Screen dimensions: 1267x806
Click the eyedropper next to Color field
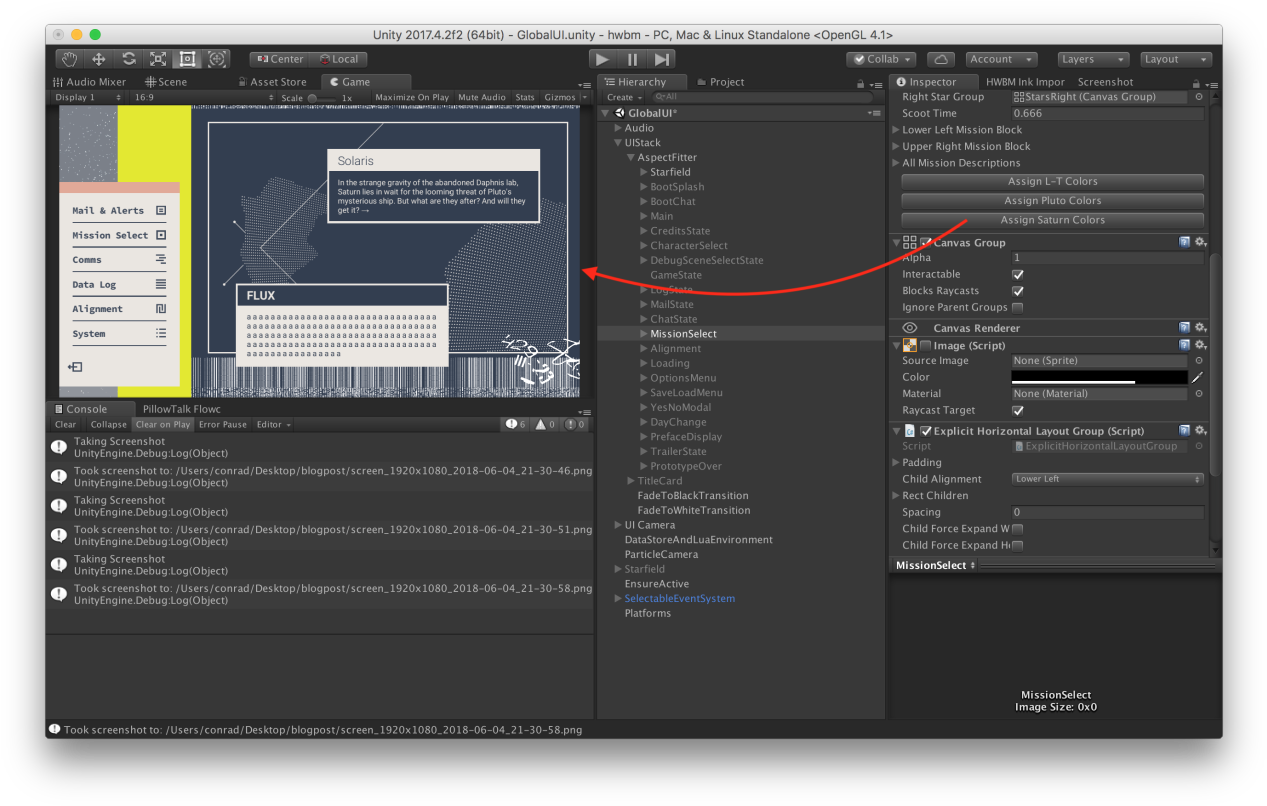pyautogui.click(x=1197, y=378)
